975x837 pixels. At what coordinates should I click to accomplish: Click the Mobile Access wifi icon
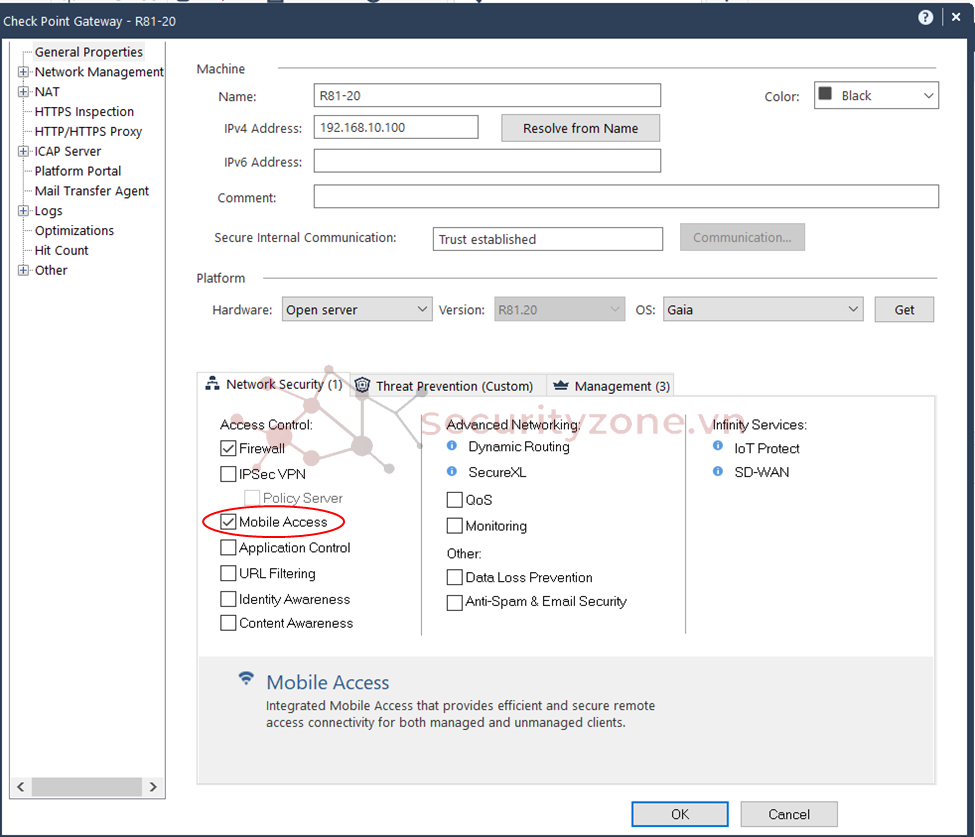(x=246, y=678)
